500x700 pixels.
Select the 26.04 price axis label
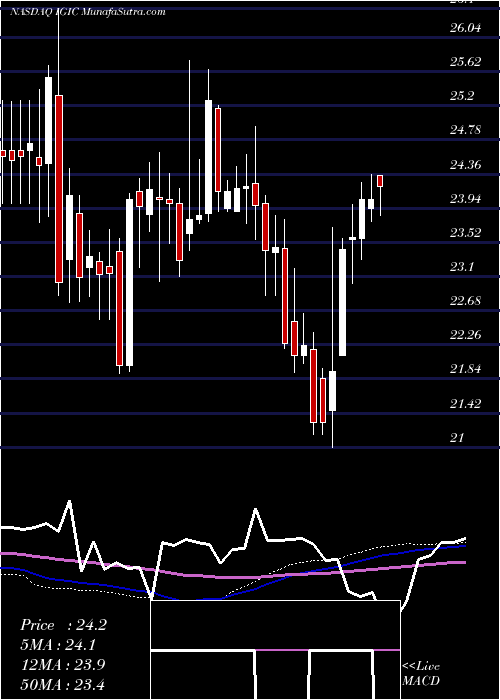[x=465, y=28]
